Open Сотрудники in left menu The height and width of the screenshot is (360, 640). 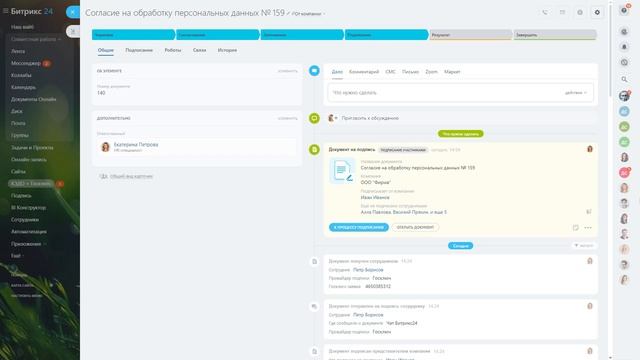coord(25,220)
